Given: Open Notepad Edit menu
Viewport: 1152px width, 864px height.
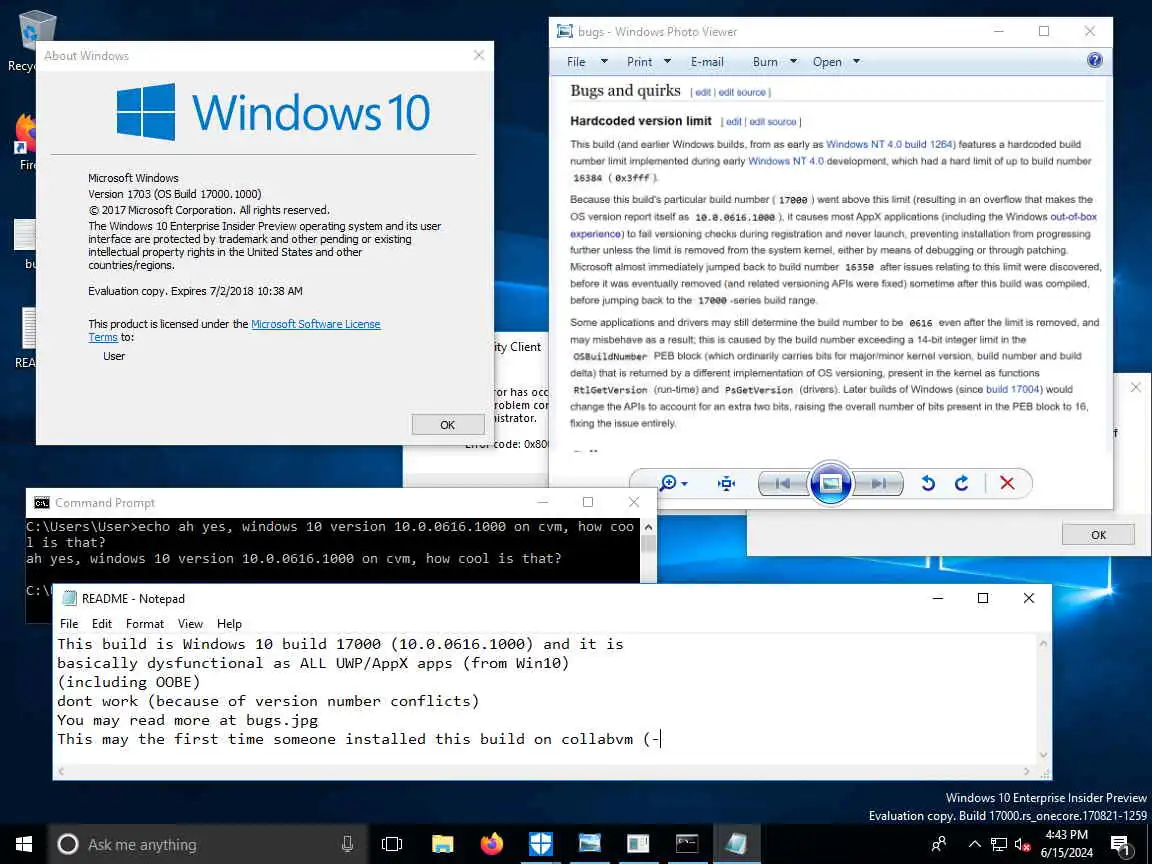Looking at the screenshot, I should (101, 624).
